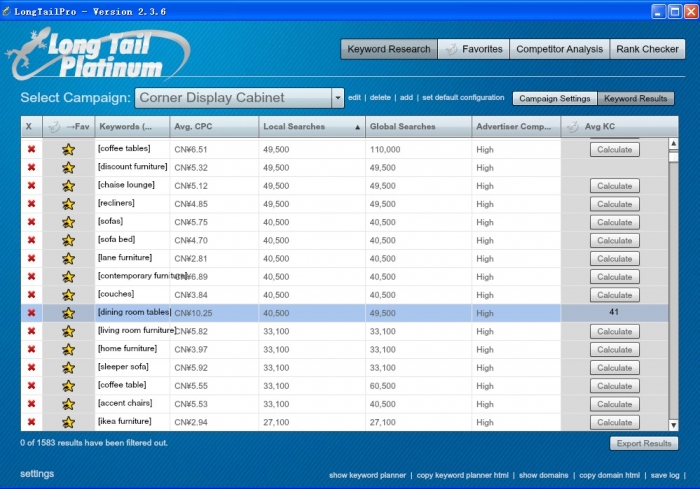Remove the [recliners] row using its red X
This screenshot has width=700, height=489.
tap(31, 204)
